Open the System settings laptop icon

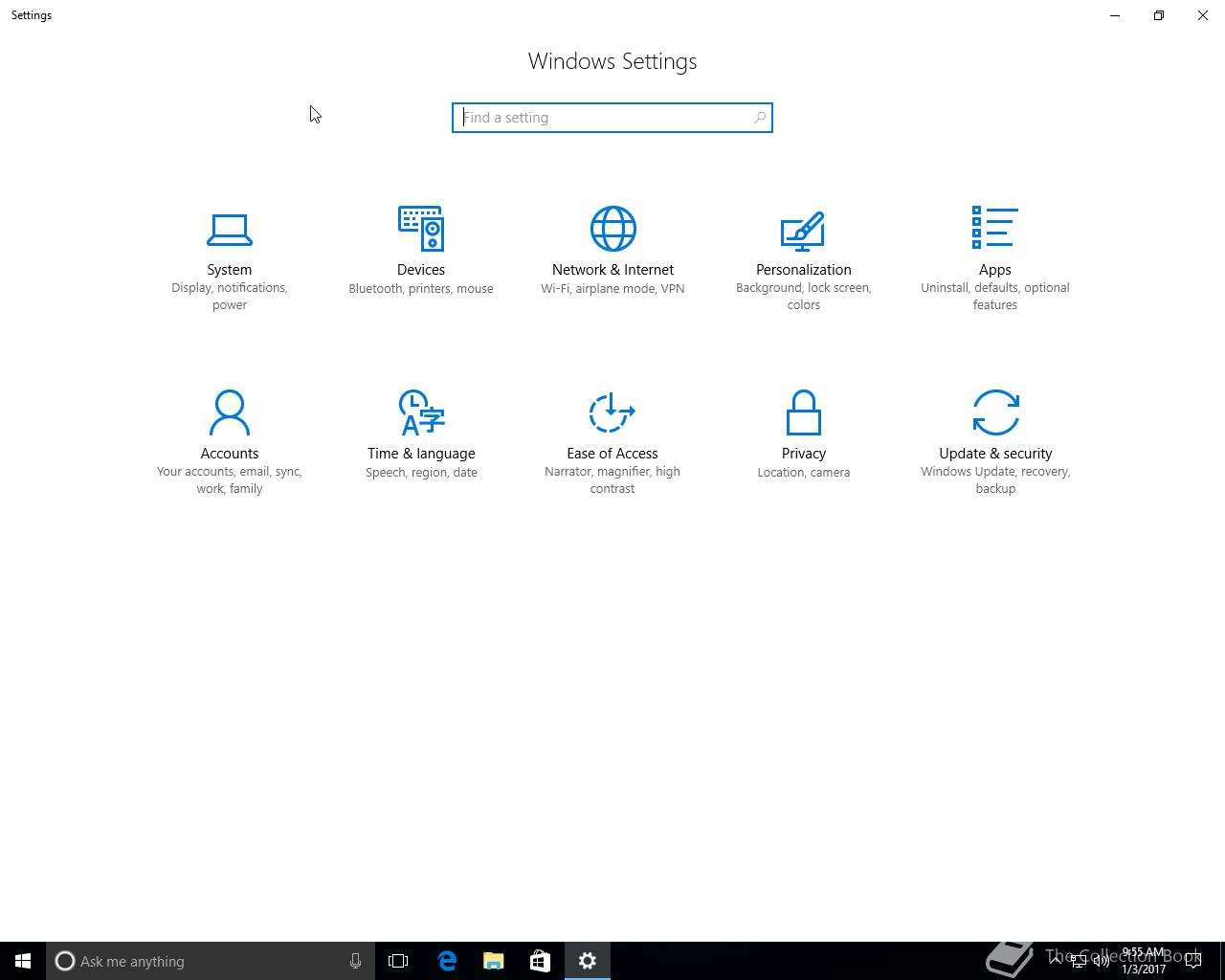(230, 230)
